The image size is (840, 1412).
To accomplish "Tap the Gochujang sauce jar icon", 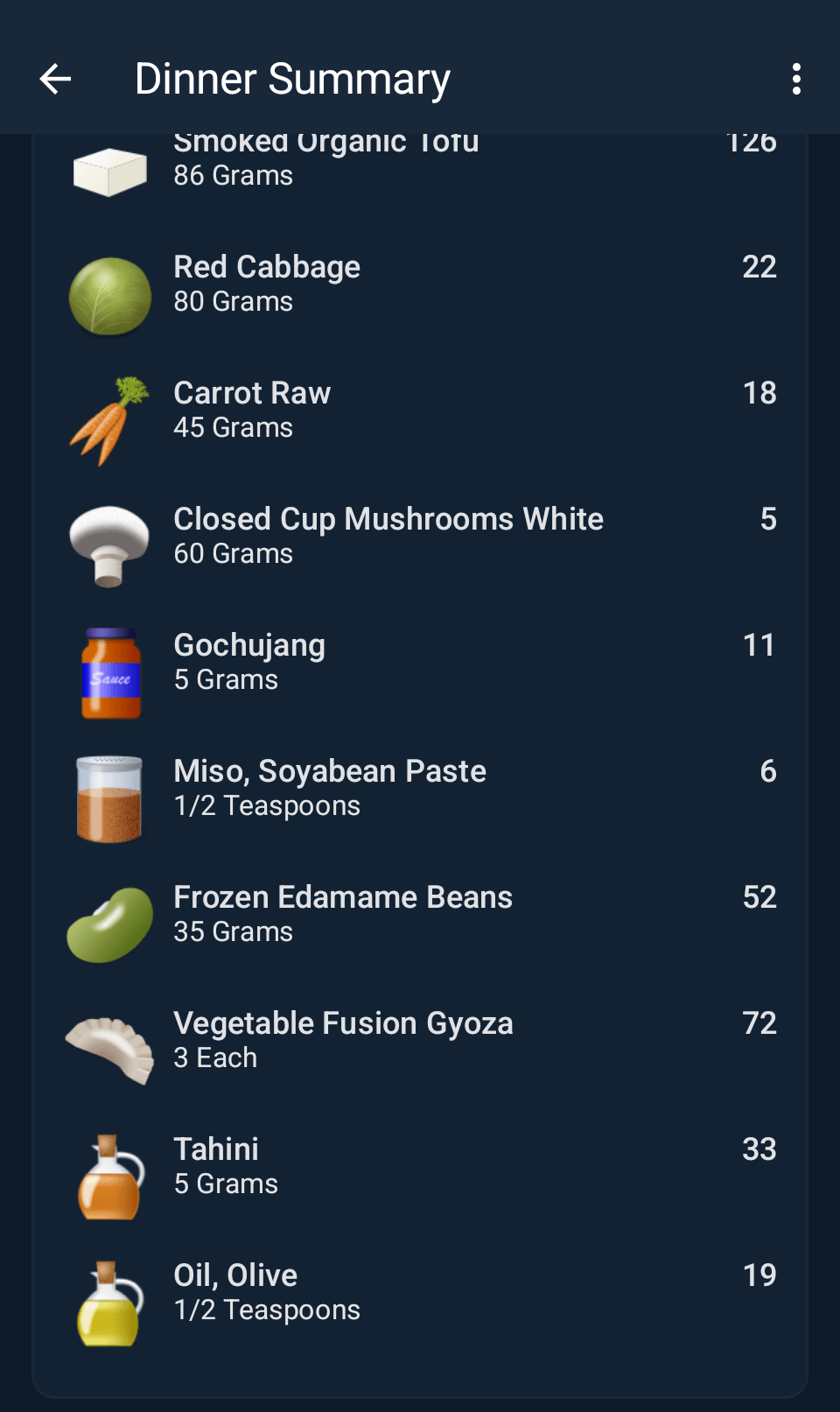I will tap(110, 673).
